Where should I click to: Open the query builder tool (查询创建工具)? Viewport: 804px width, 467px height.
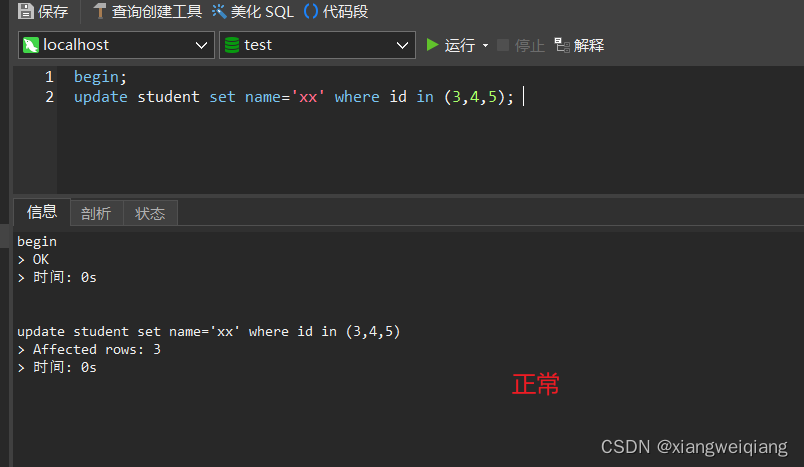pos(148,11)
